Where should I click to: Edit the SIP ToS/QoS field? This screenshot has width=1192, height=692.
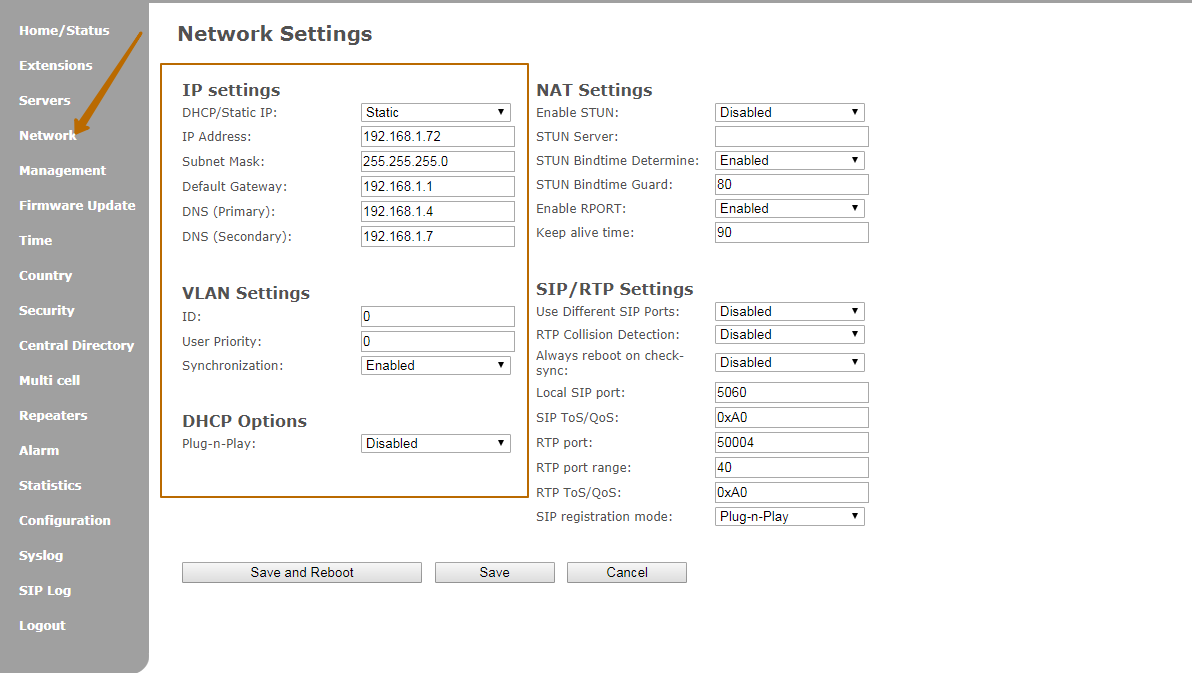(x=791, y=417)
